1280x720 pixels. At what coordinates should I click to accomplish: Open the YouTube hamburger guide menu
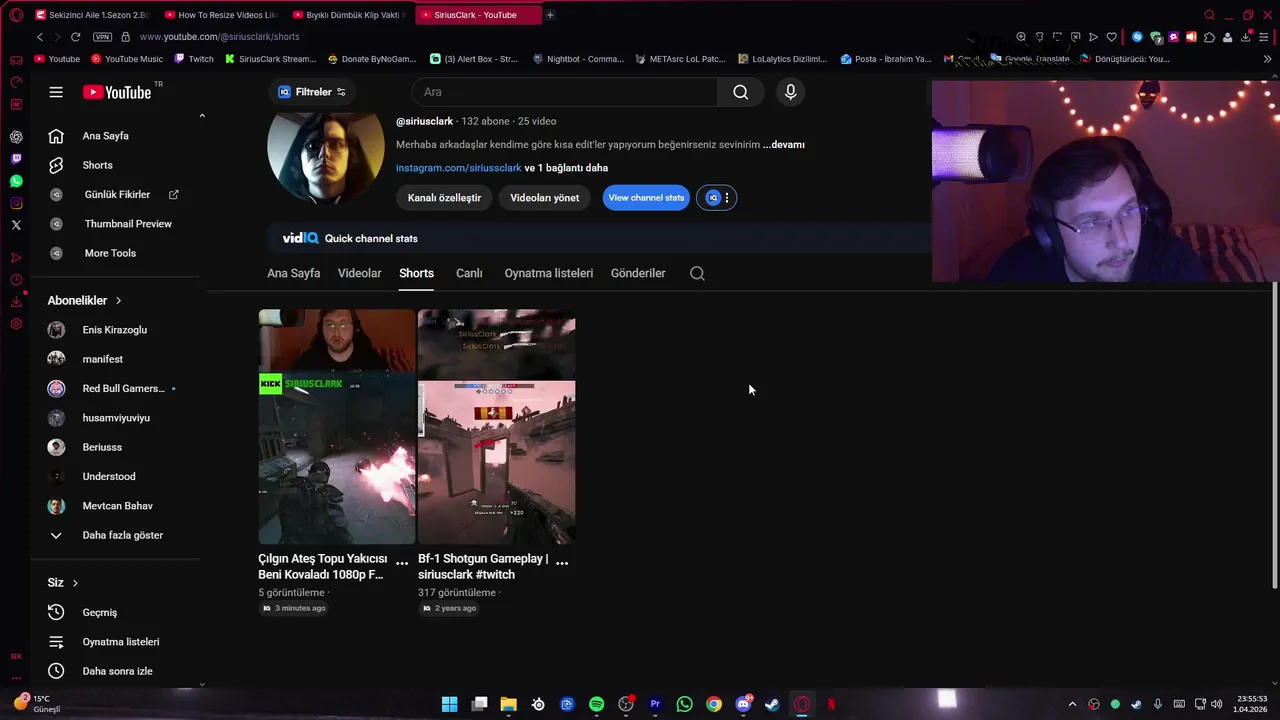point(56,92)
